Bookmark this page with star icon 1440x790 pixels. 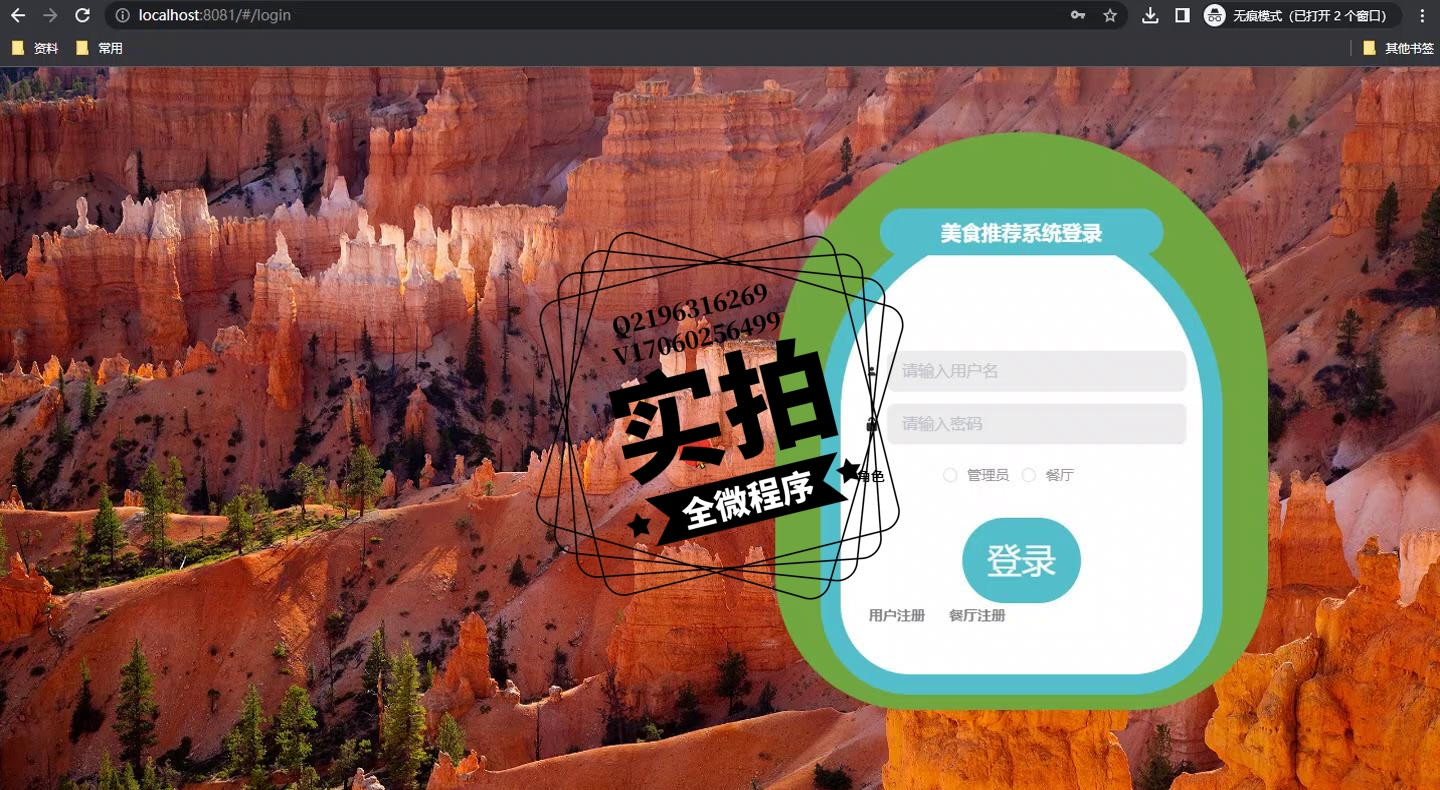1109,16
